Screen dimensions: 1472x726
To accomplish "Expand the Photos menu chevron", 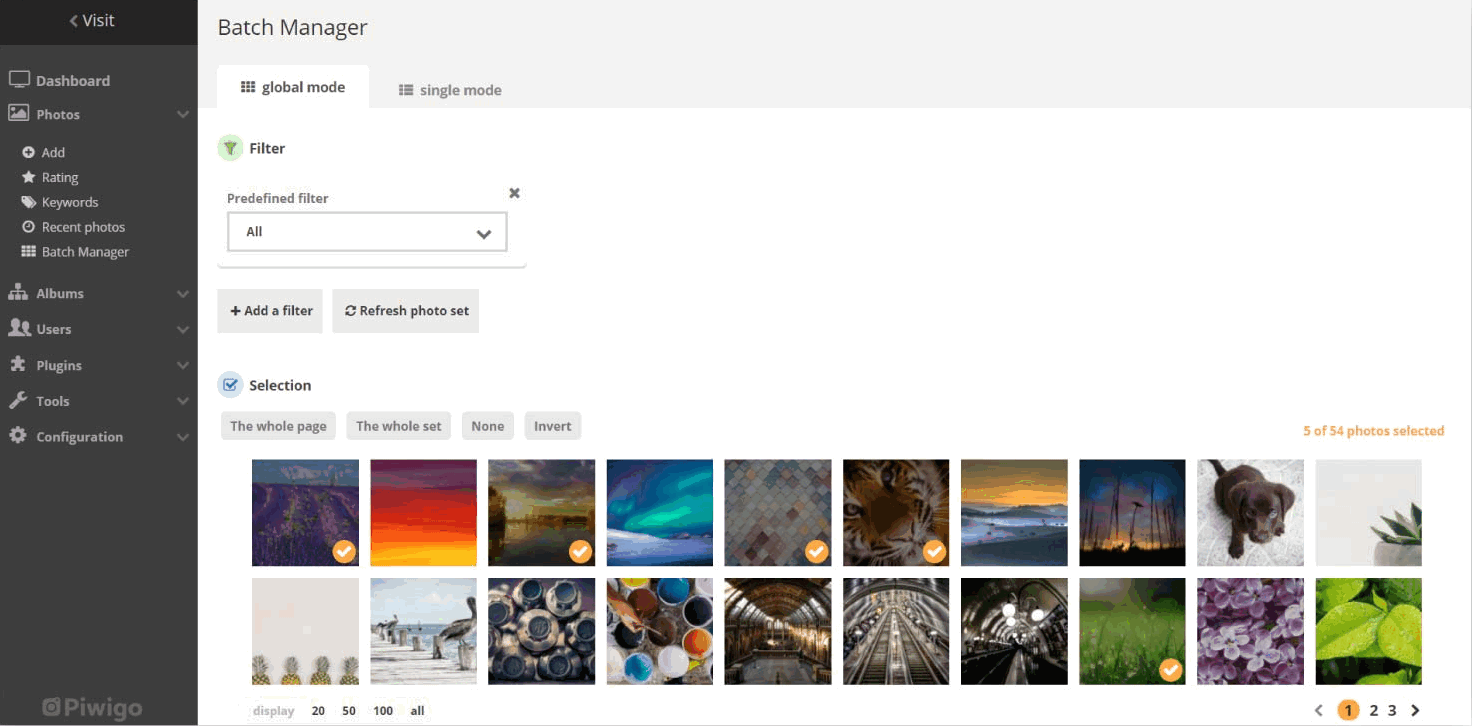I will (x=183, y=115).
